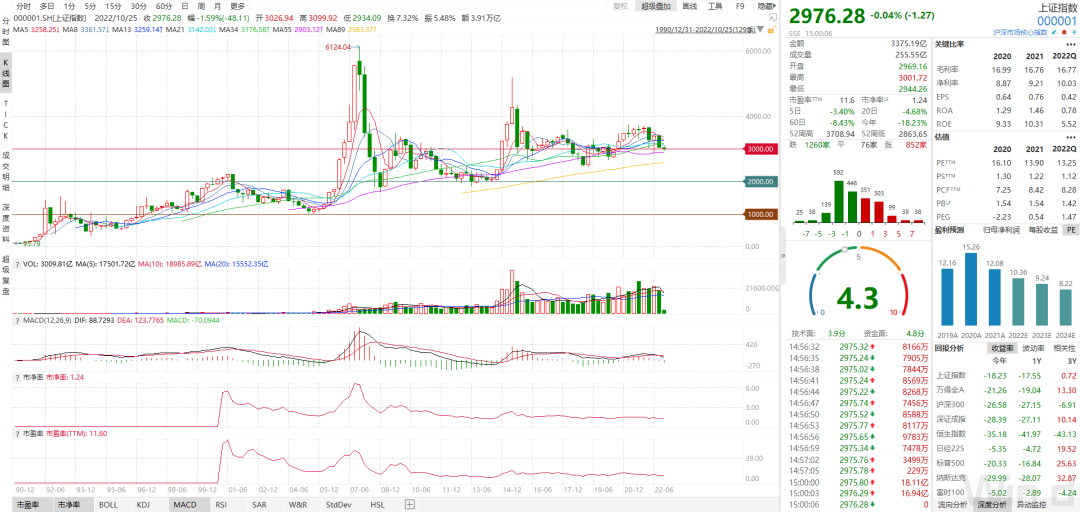Switch to 每股收益 tab
Viewport: 1080px width, 512px height.
pyautogui.click(x=1042, y=229)
